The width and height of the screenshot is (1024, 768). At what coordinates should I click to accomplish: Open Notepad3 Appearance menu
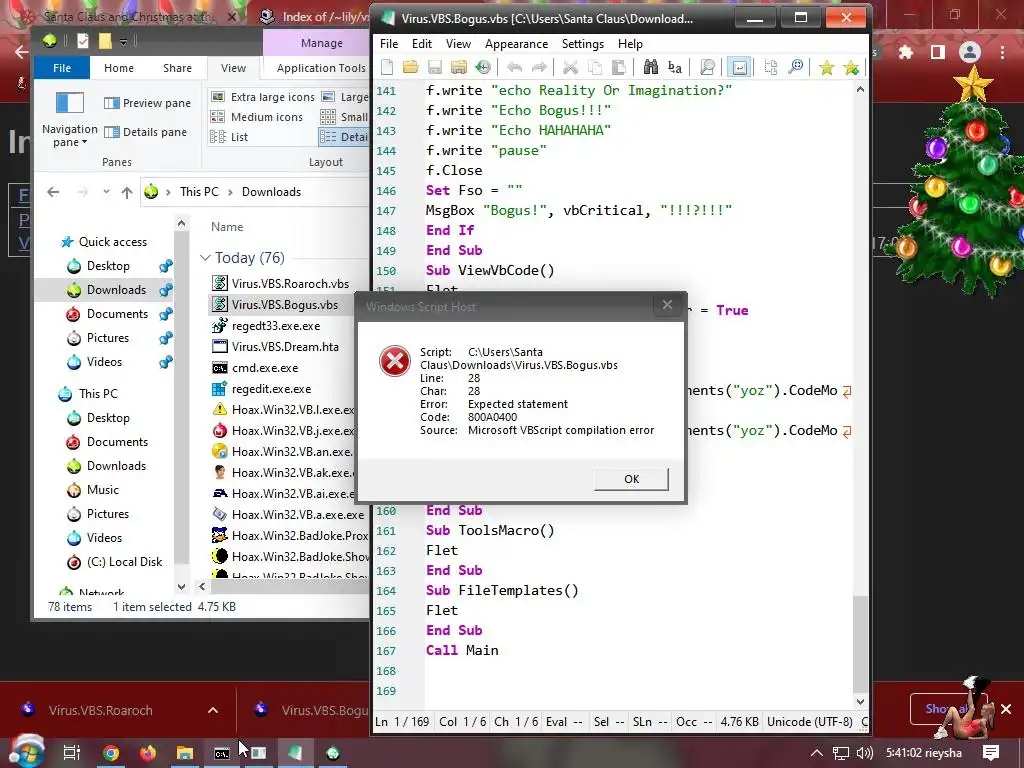click(x=516, y=44)
